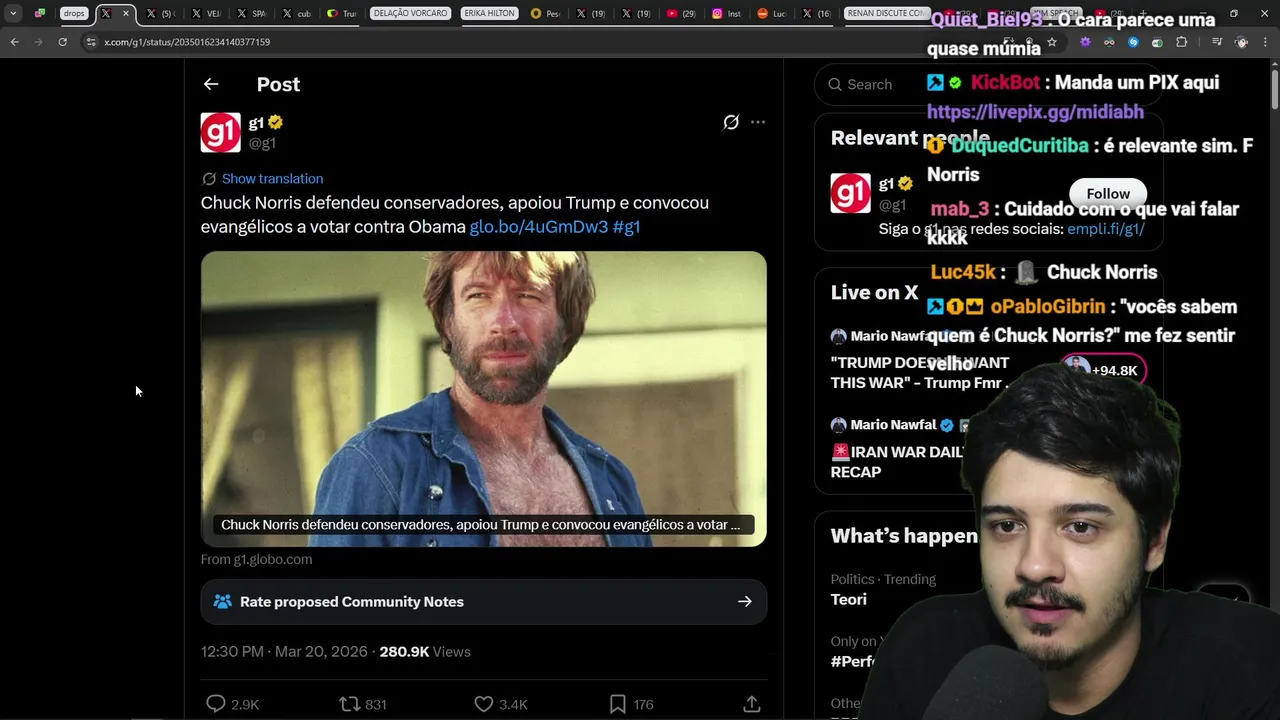Expand the DELAÇÃO VORCARO tab group
The image size is (1280, 720).
(410, 14)
